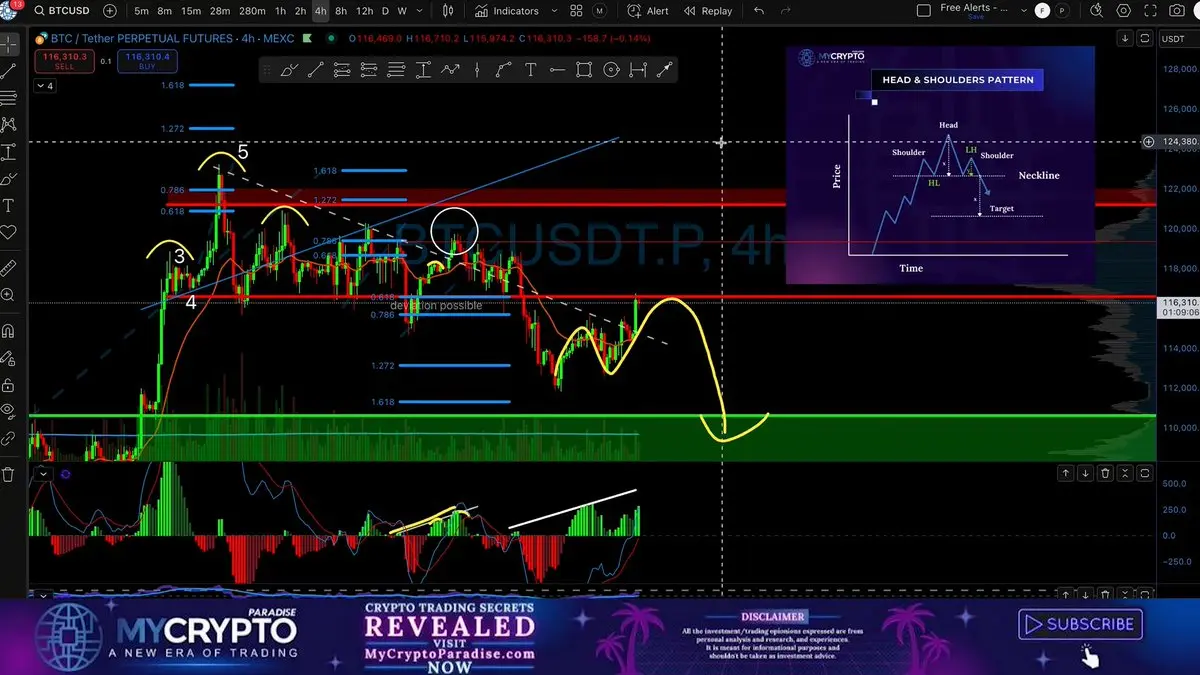Select horizontal line in floating favorites toolbar
Screen dimensions: 1200x675
tap(557, 70)
